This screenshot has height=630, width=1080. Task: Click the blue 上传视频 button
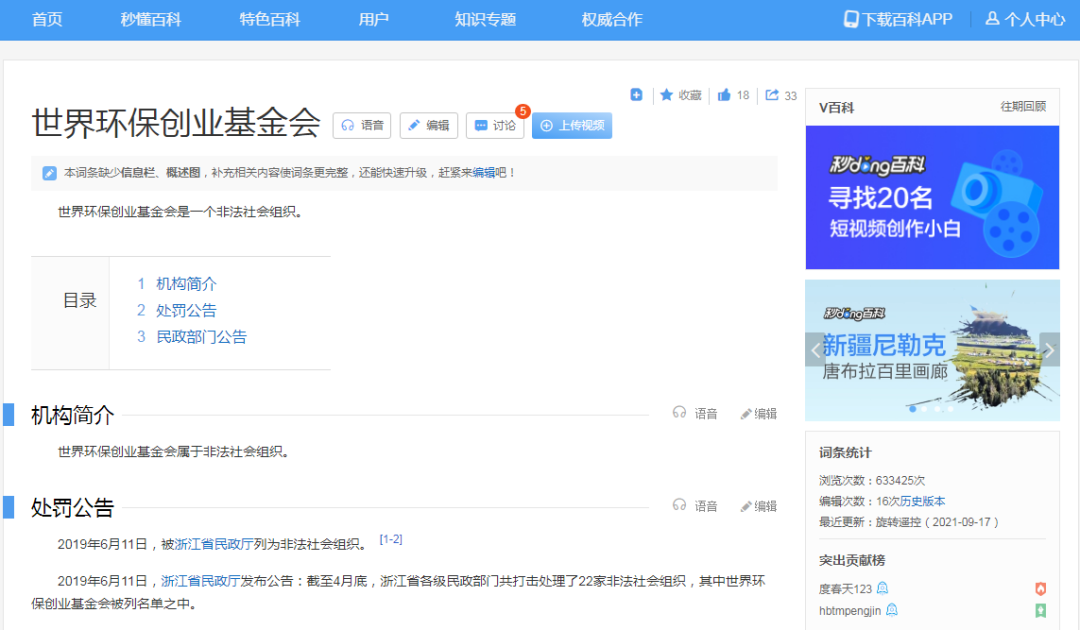572,125
